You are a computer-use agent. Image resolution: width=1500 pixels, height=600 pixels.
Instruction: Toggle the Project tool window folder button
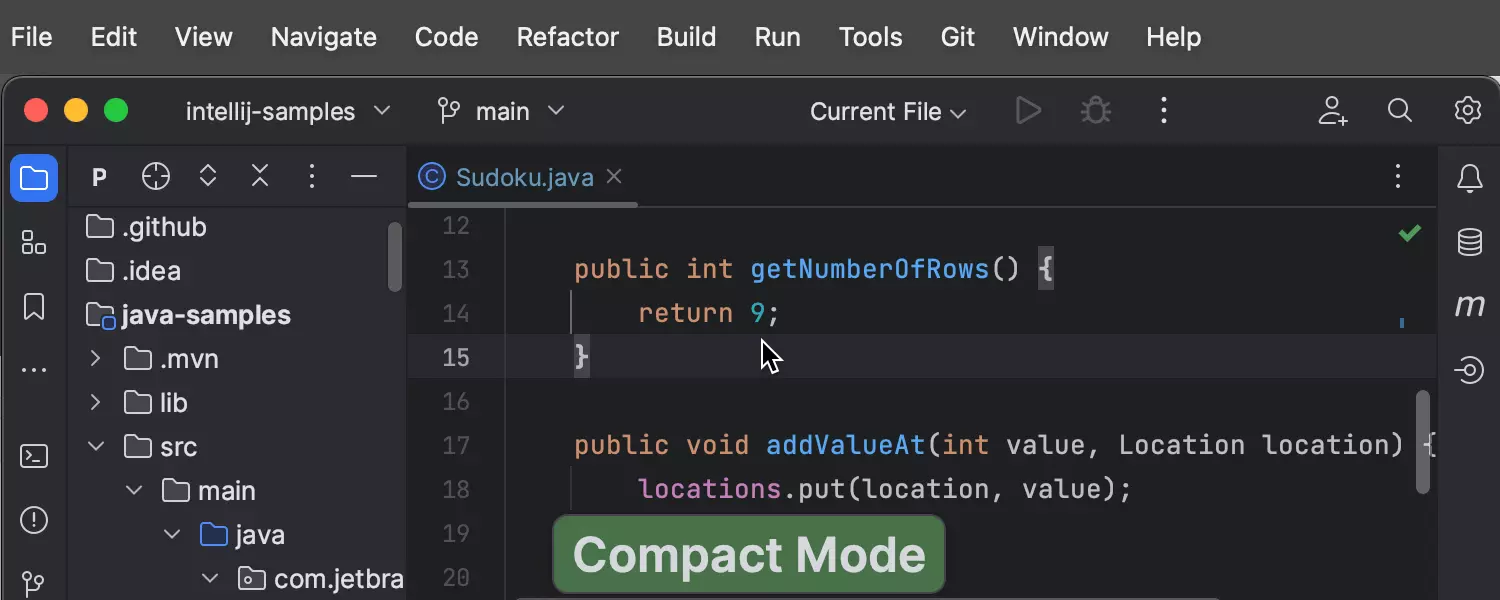point(34,179)
